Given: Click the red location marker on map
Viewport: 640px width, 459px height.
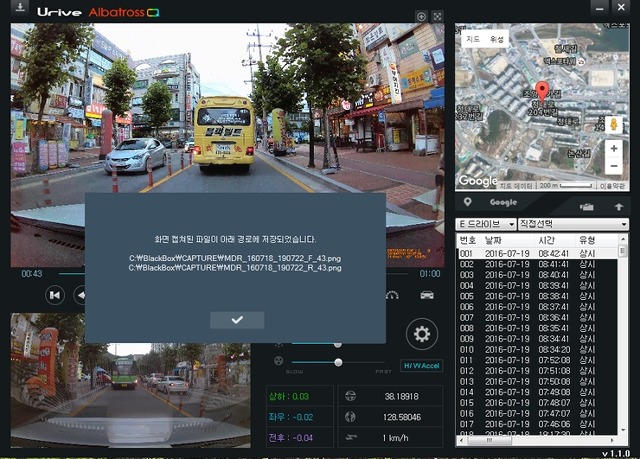Looking at the screenshot, I should click(x=542, y=91).
